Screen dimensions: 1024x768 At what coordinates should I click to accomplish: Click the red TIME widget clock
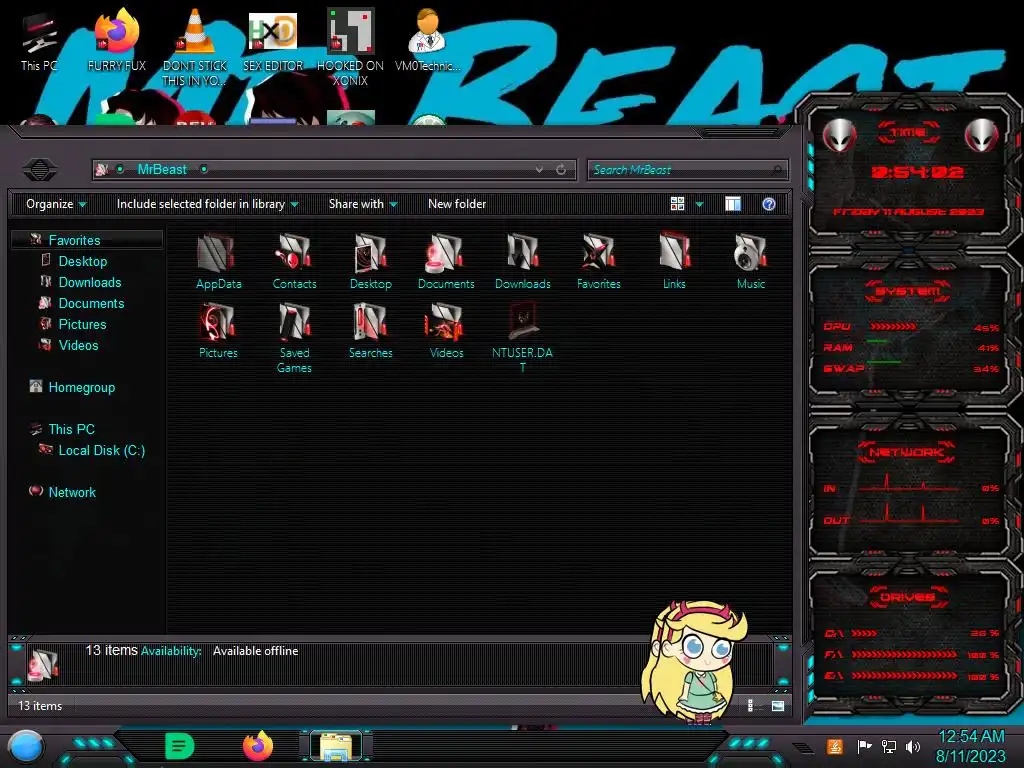tap(918, 172)
